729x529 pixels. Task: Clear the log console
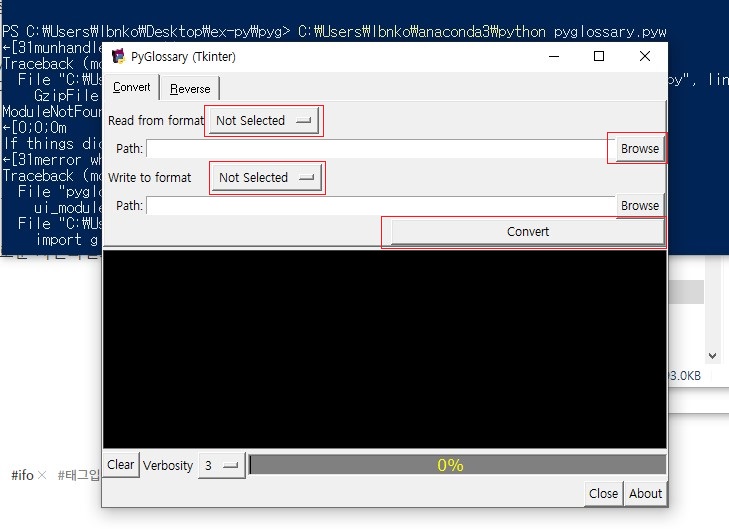click(120, 464)
